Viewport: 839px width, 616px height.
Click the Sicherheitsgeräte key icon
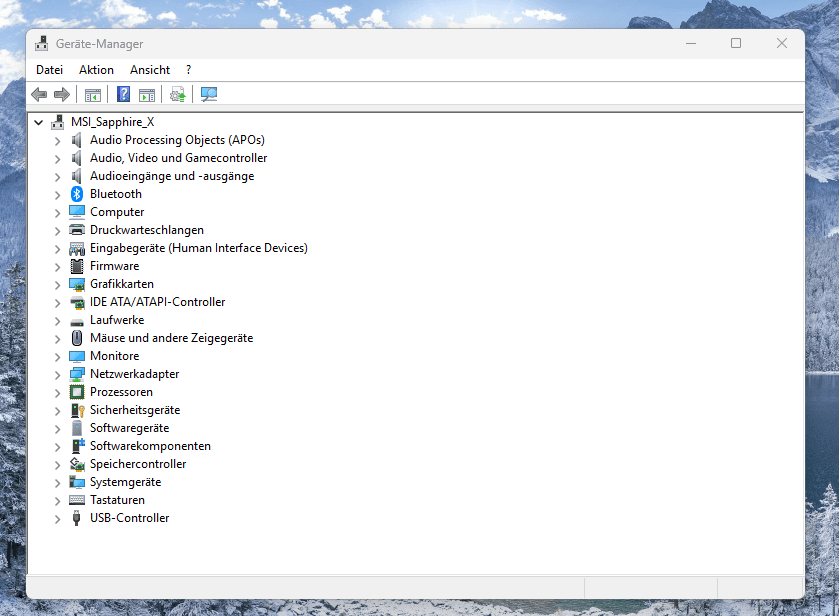(78, 410)
